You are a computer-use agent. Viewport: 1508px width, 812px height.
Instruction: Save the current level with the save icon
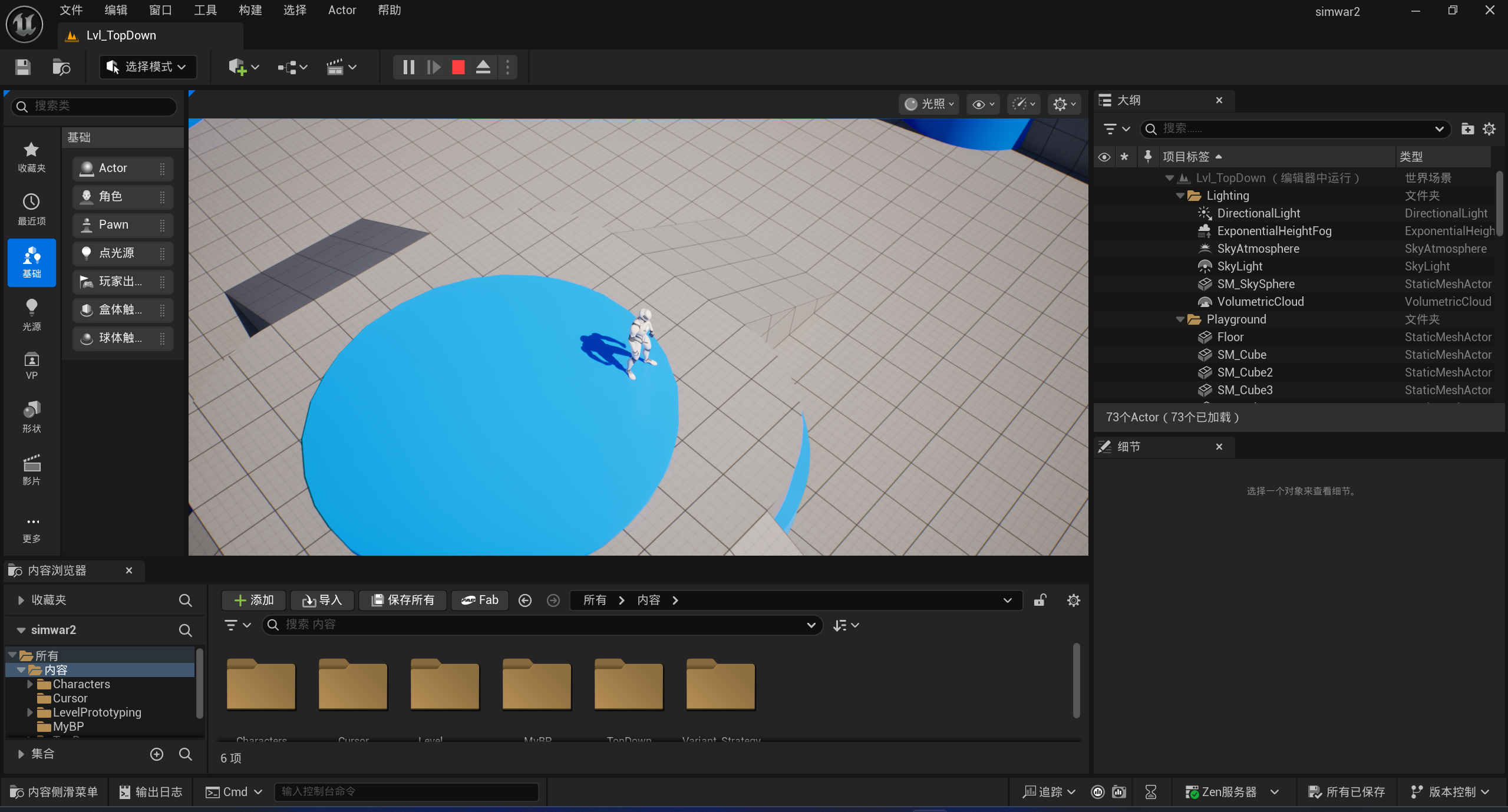pyautogui.click(x=22, y=67)
